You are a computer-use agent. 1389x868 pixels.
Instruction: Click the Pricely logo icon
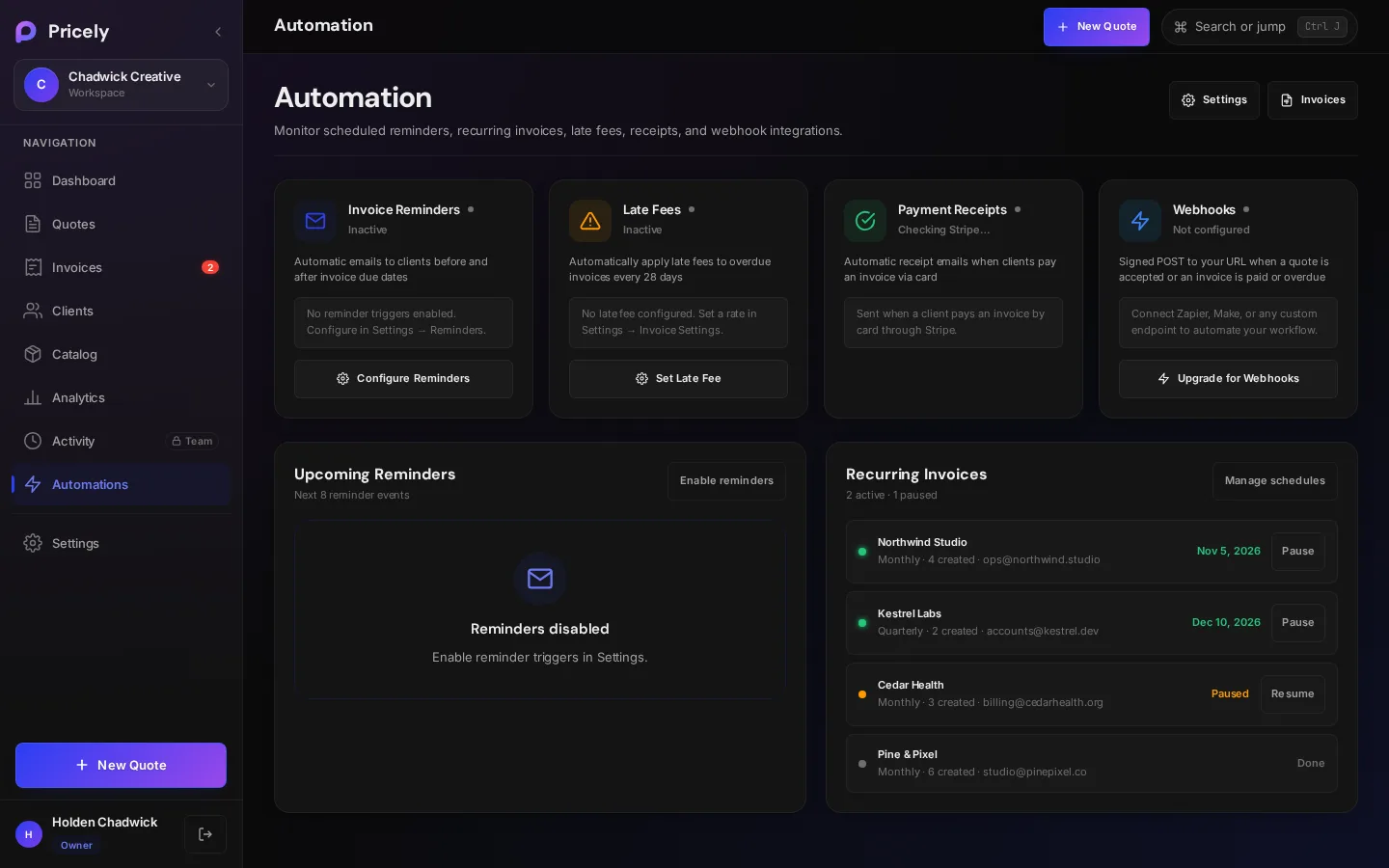coord(26,32)
